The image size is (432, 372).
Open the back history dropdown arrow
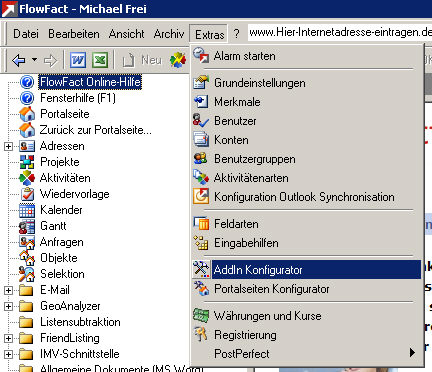click(x=34, y=60)
